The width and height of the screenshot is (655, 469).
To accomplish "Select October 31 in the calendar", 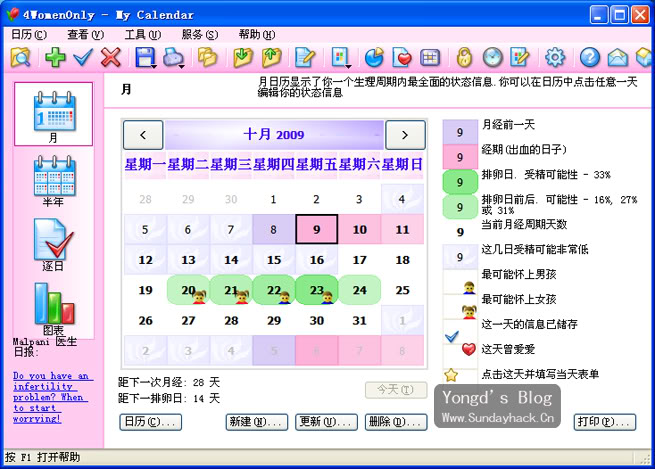I will pos(360,320).
